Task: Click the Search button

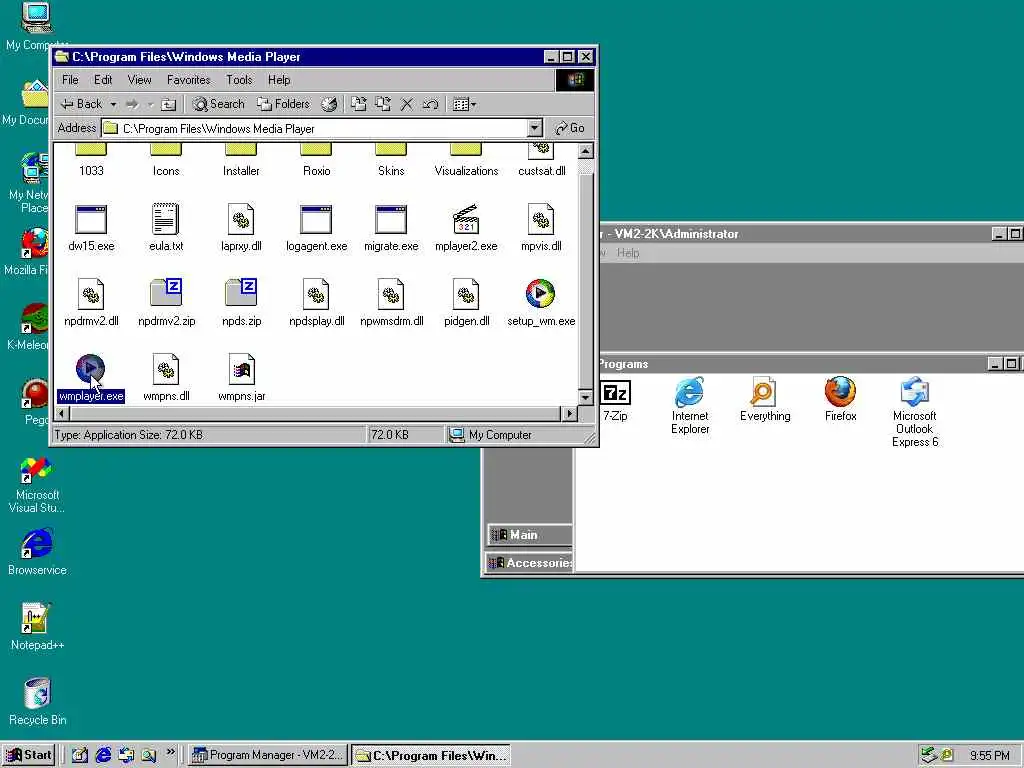Action: [x=219, y=104]
